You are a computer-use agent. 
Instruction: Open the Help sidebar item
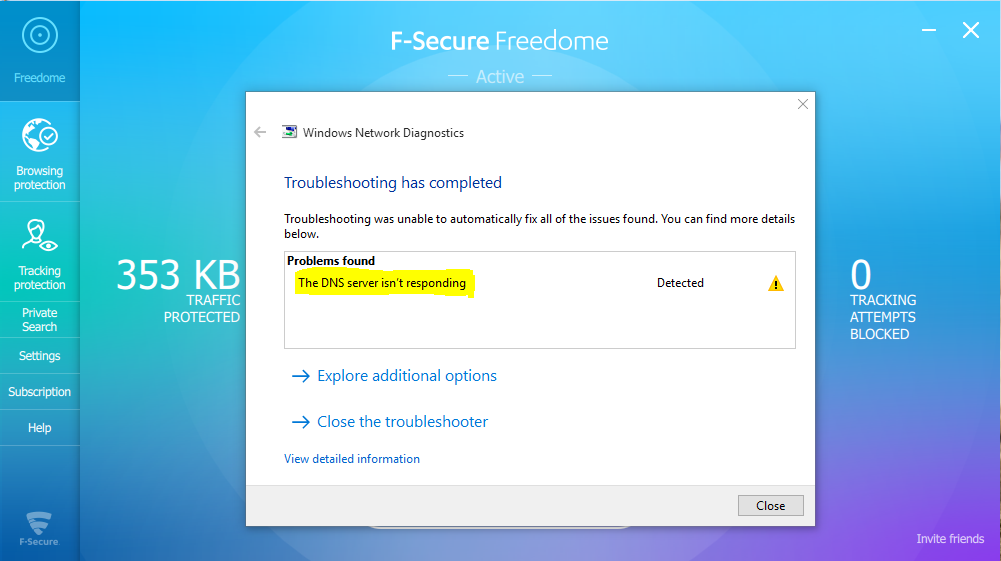(x=40, y=428)
